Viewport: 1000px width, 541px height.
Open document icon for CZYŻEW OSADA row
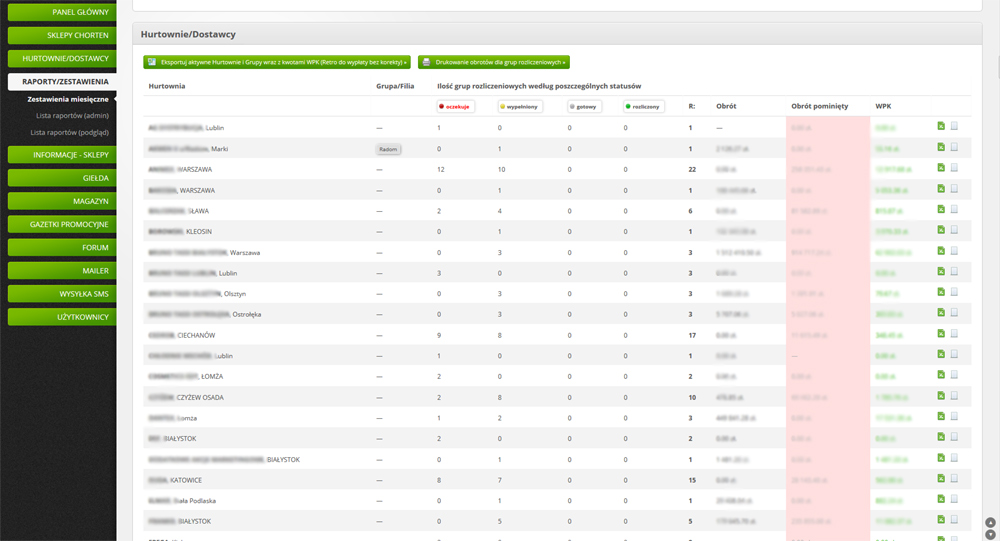[x=954, y=397]
